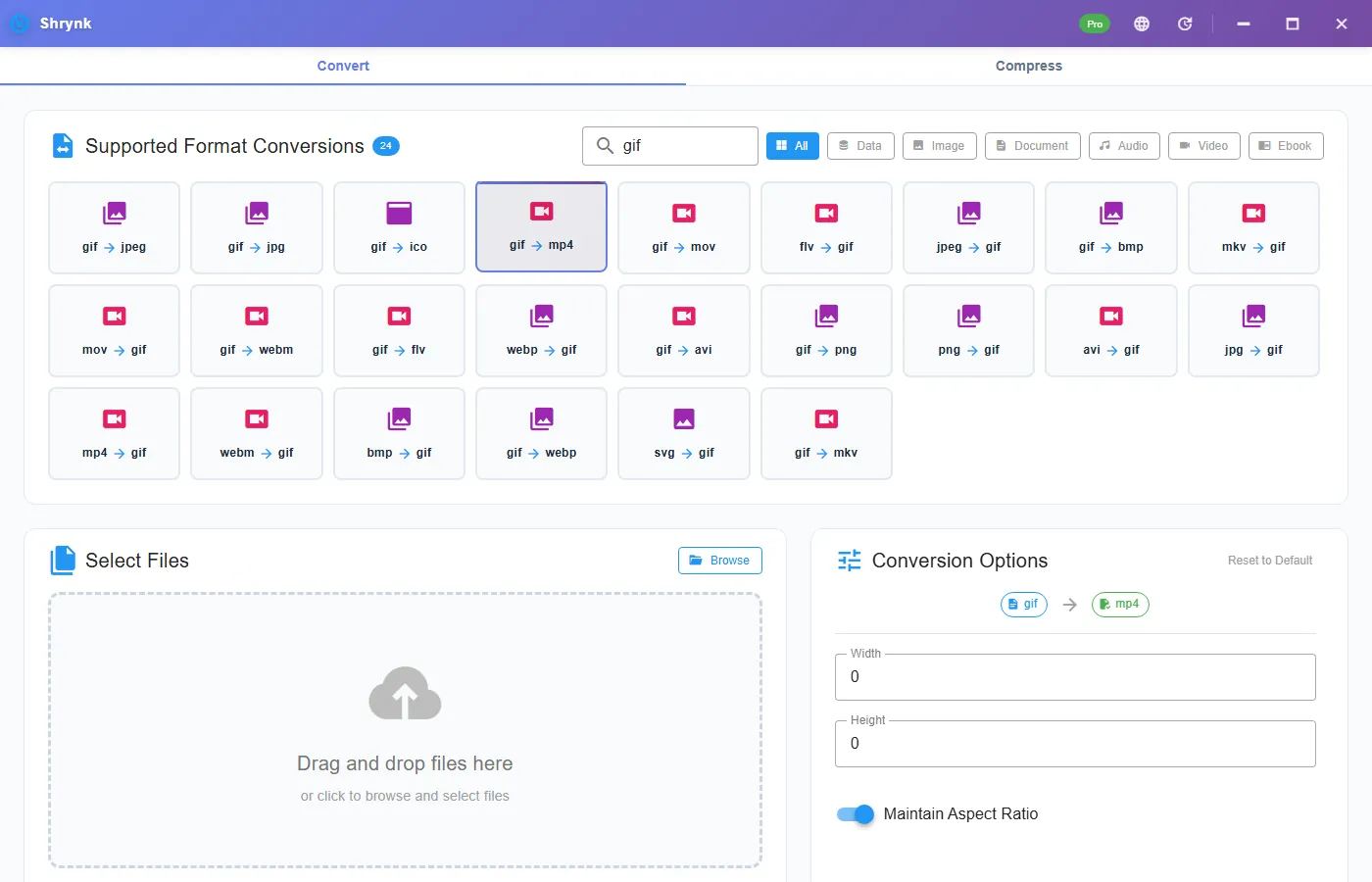
Task: Click the refresh update icon in title bar
Action: (1185, 24)
